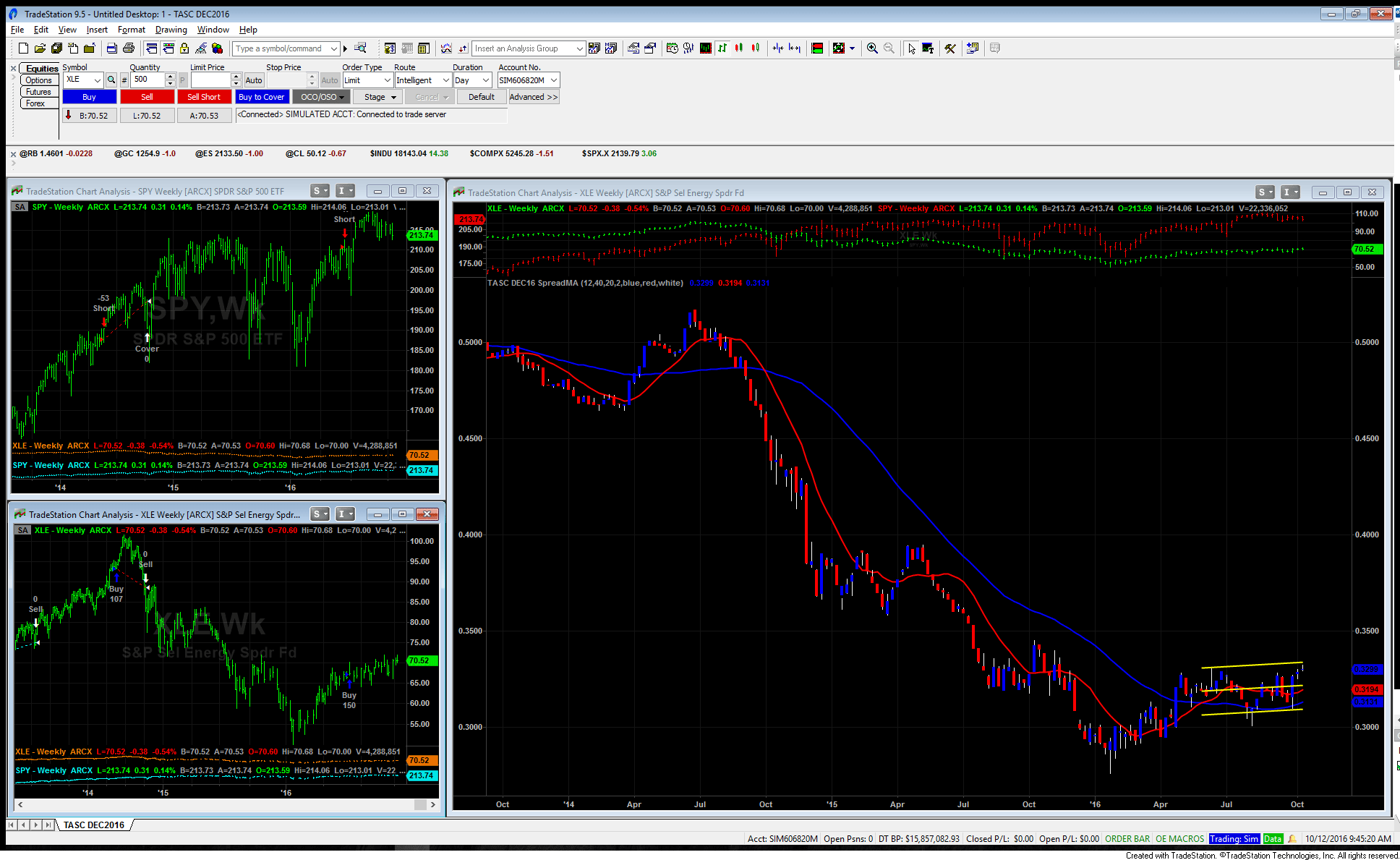Click the Zoom In magnifier icon
Image resolution: width=1400 pixels, height=860 pixels.
pos(872,48)
